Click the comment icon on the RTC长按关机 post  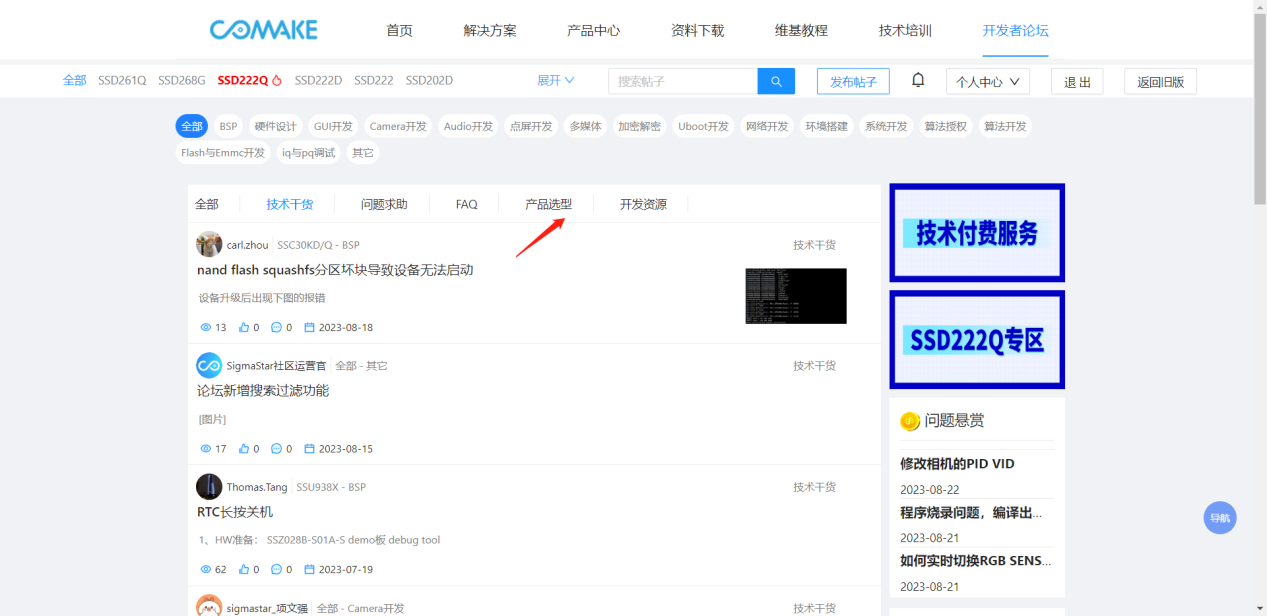[277, 570]
